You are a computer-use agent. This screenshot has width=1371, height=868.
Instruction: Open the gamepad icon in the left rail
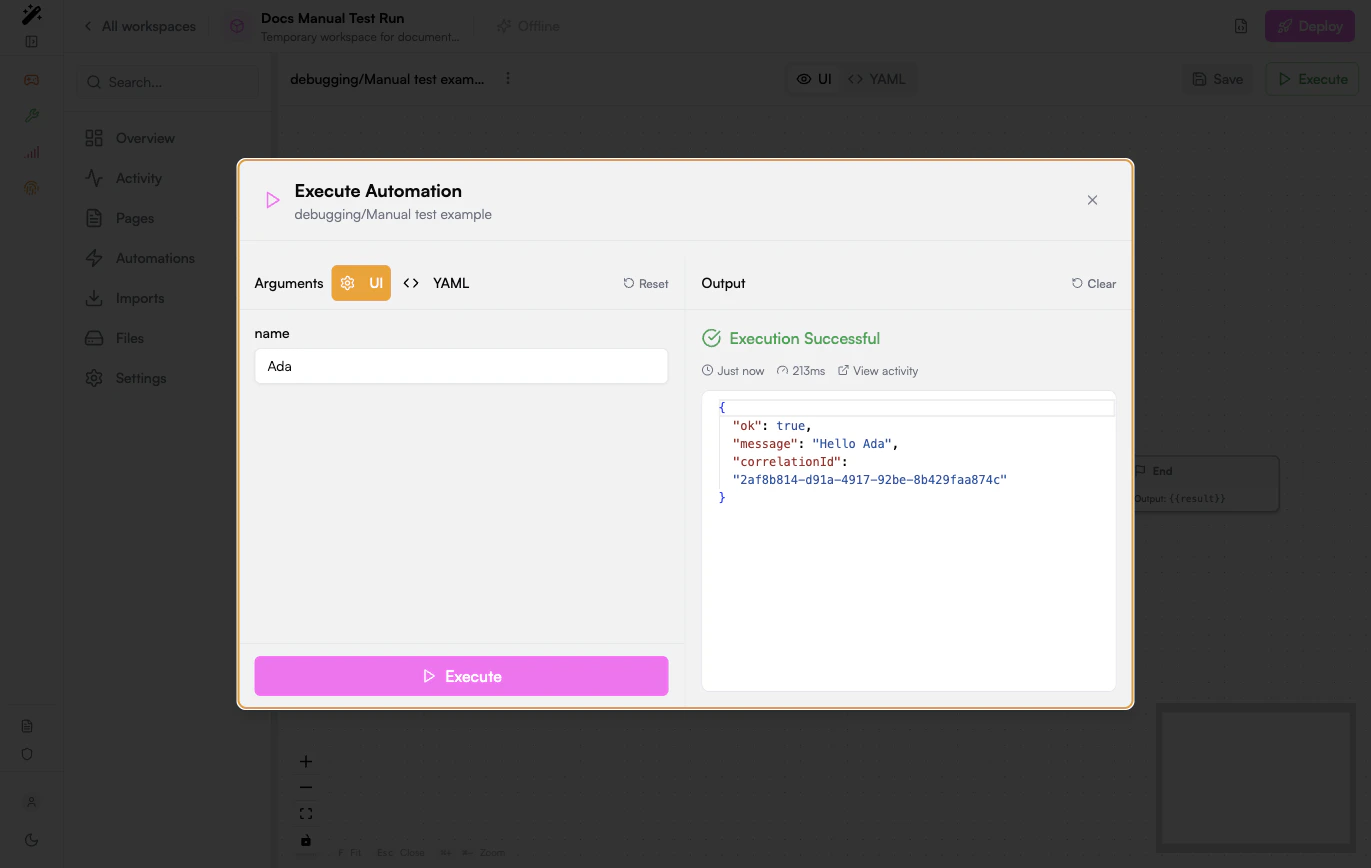(31, 80)
